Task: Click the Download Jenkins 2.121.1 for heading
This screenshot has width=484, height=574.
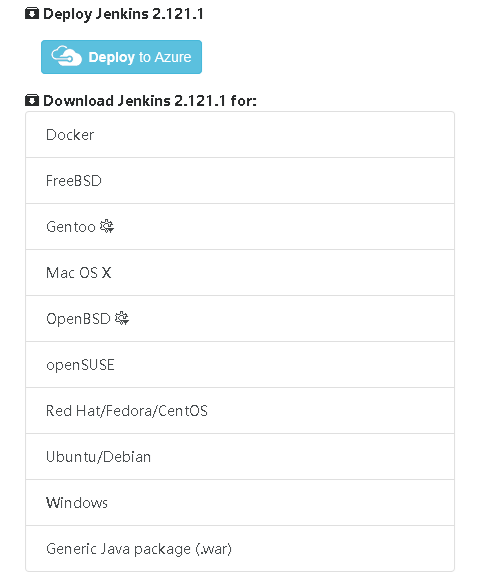Action: click(150, 101)
